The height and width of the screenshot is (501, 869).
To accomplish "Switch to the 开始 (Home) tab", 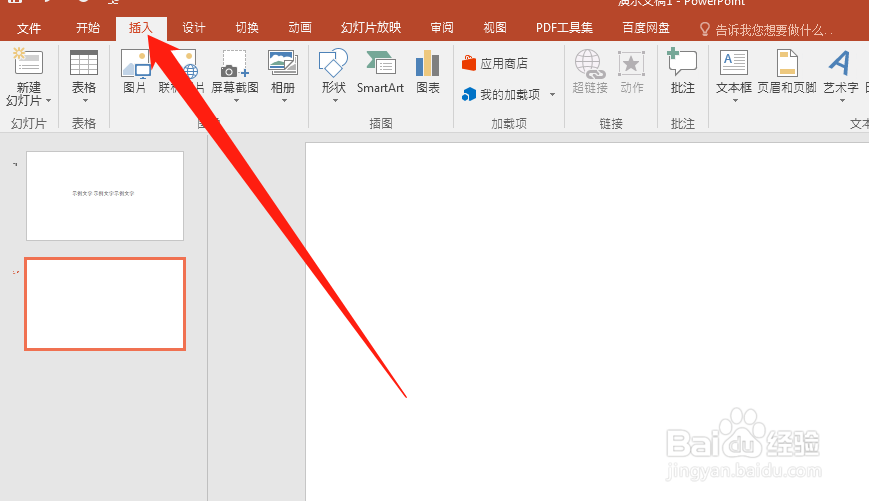I will (x=88, y=28).
